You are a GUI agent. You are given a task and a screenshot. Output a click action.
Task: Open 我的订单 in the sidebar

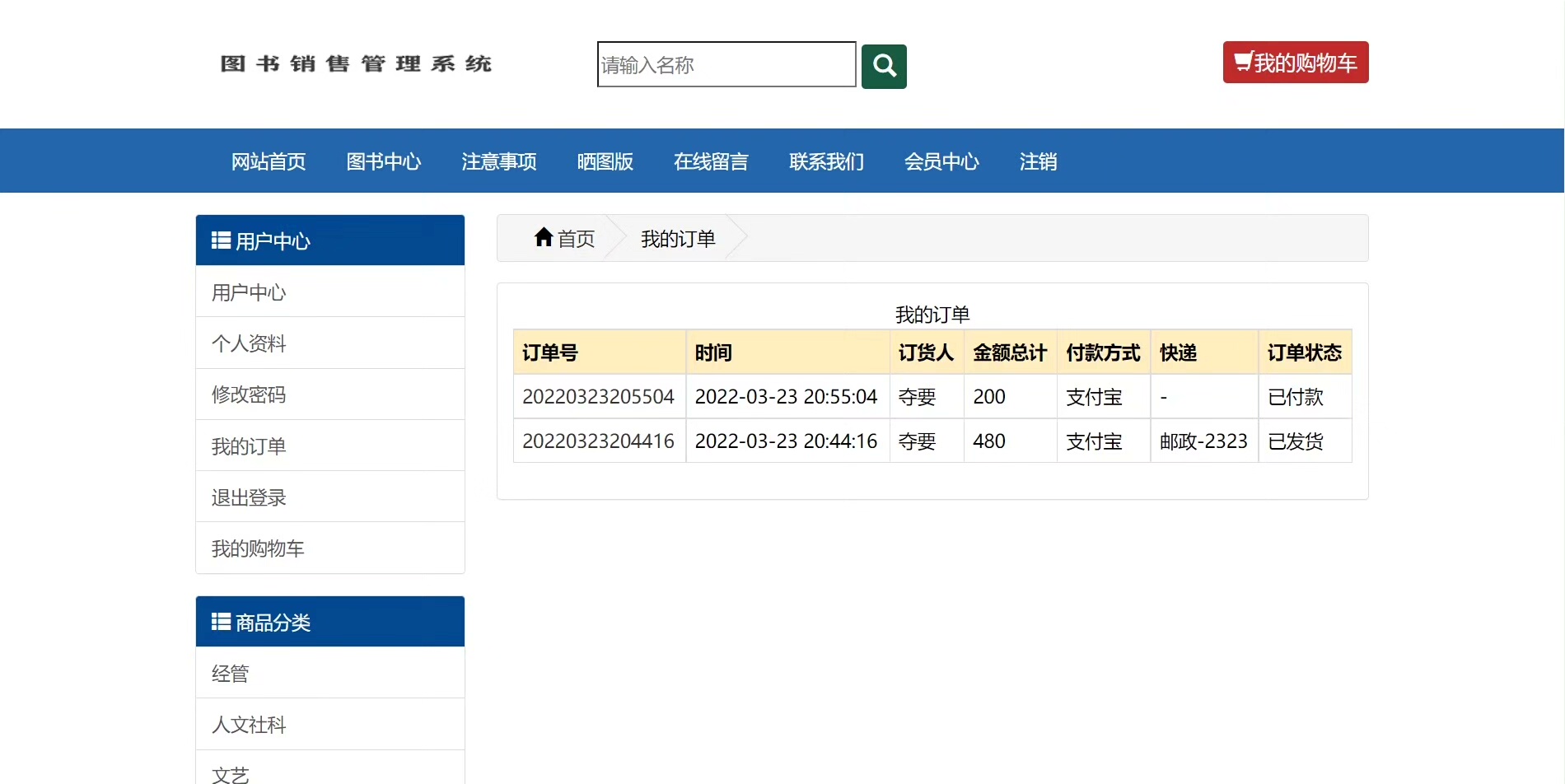click(x=249, y=446)
